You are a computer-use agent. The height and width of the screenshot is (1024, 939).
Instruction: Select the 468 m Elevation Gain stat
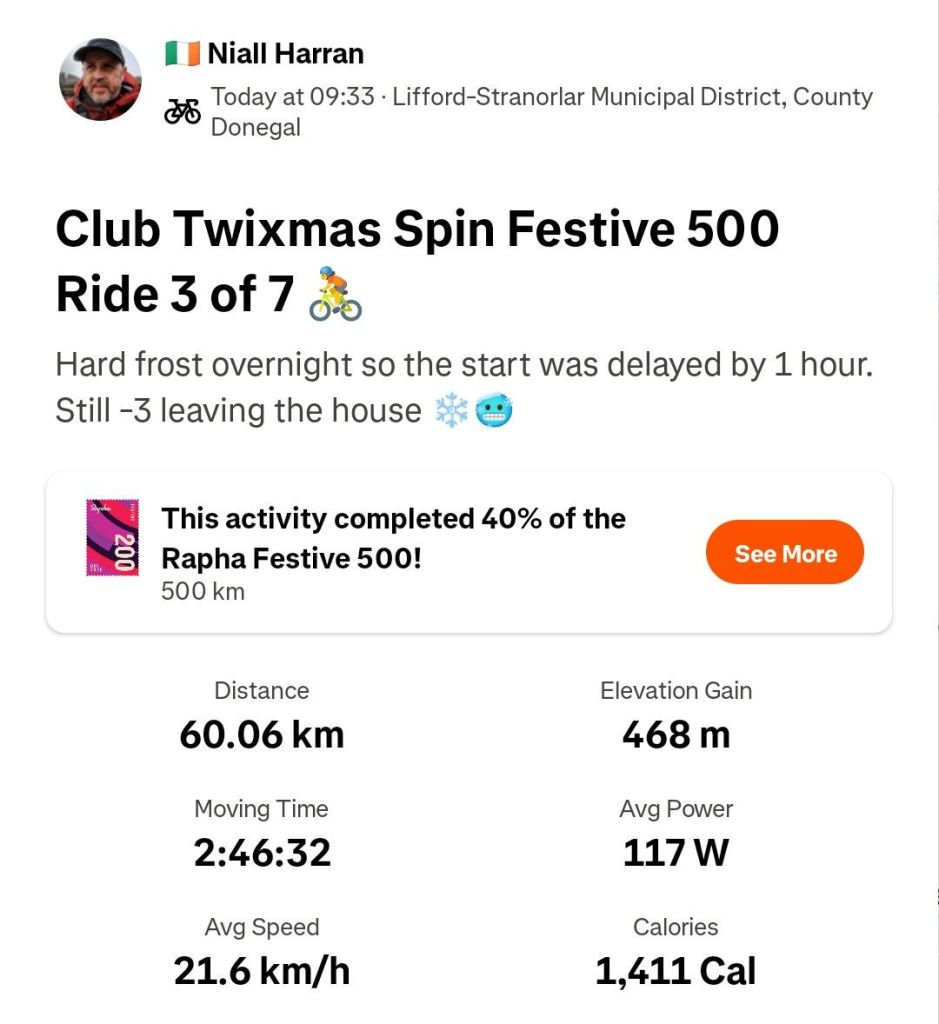coord(676,735)
